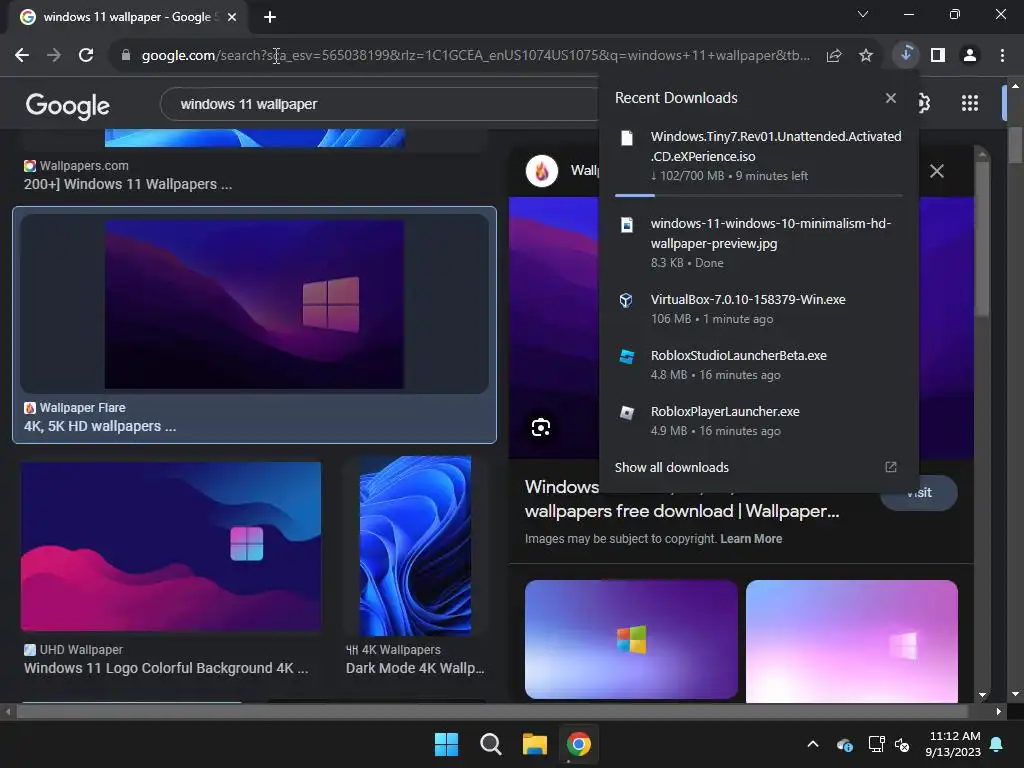Click the RobloxStudioLauncherBeta icon

click(x=627, y=357)
